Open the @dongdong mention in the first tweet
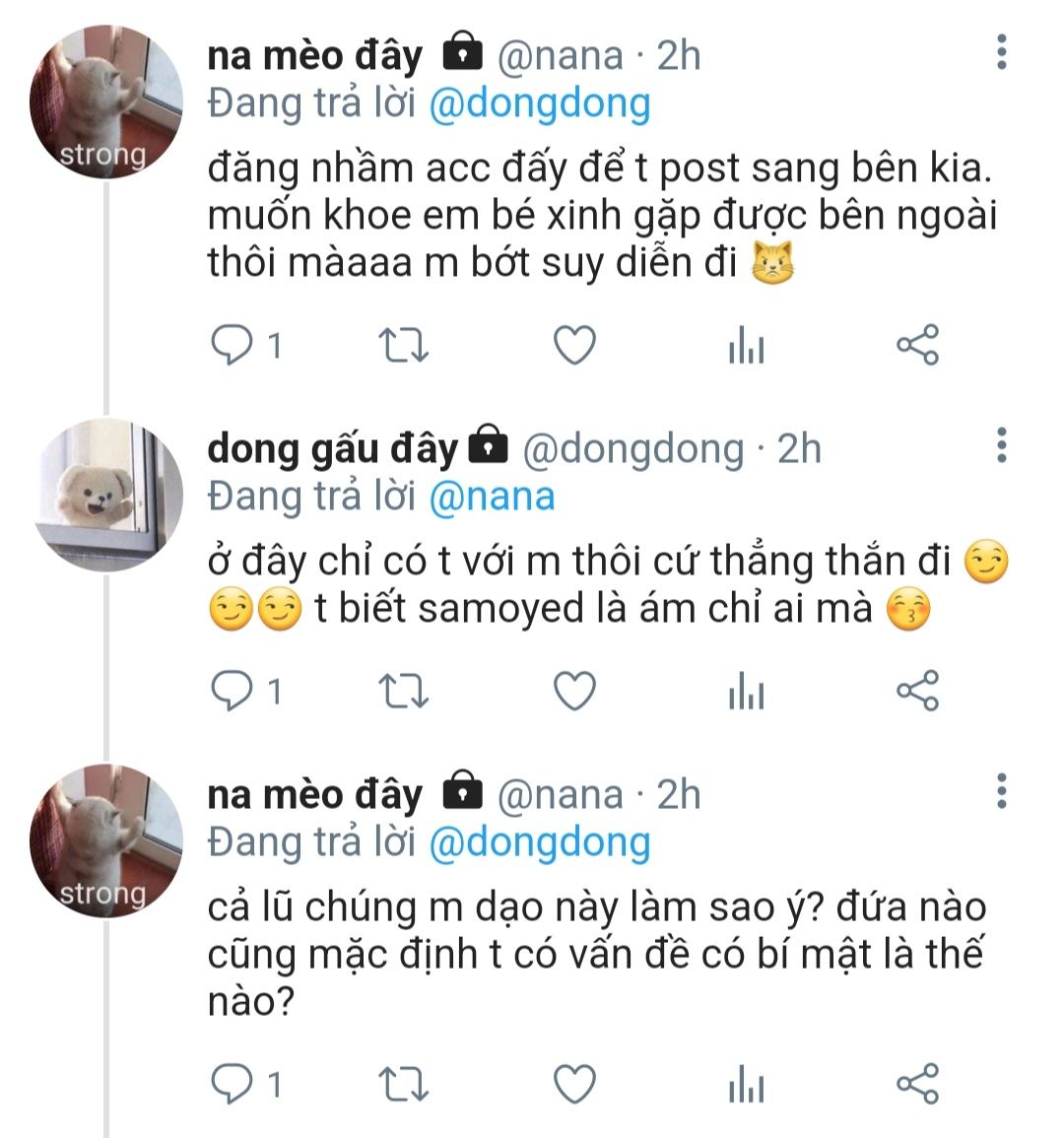Screen dimensions: 1064x1138 click(540, 104)
